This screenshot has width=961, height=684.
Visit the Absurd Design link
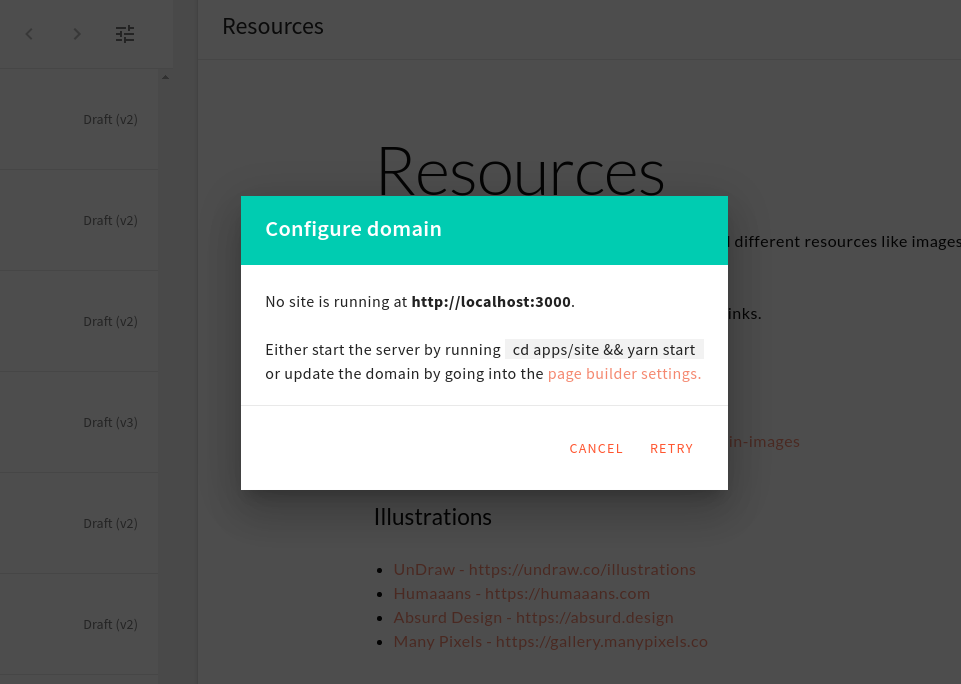tap(533, 617)
